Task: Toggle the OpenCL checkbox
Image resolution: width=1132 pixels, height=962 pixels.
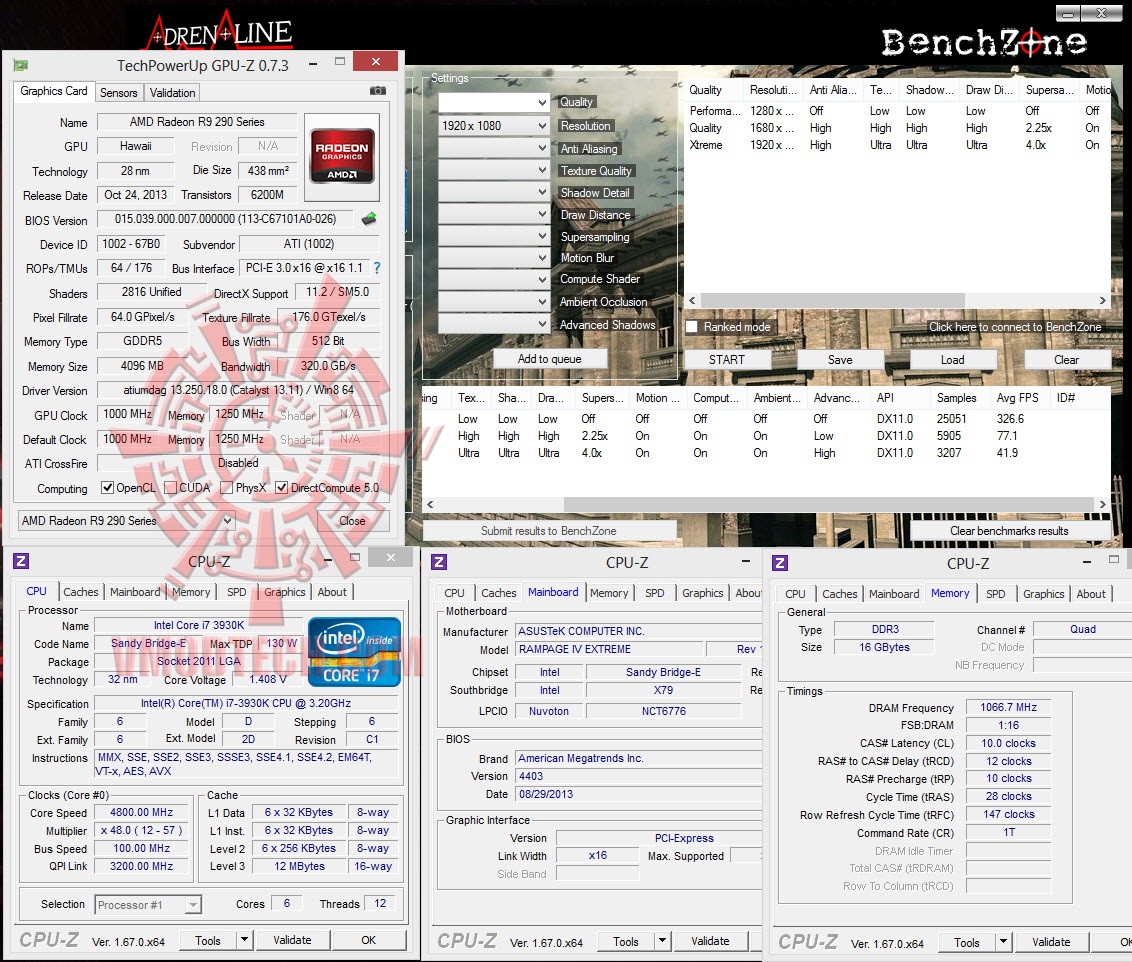Action: [x=108, y=488]
